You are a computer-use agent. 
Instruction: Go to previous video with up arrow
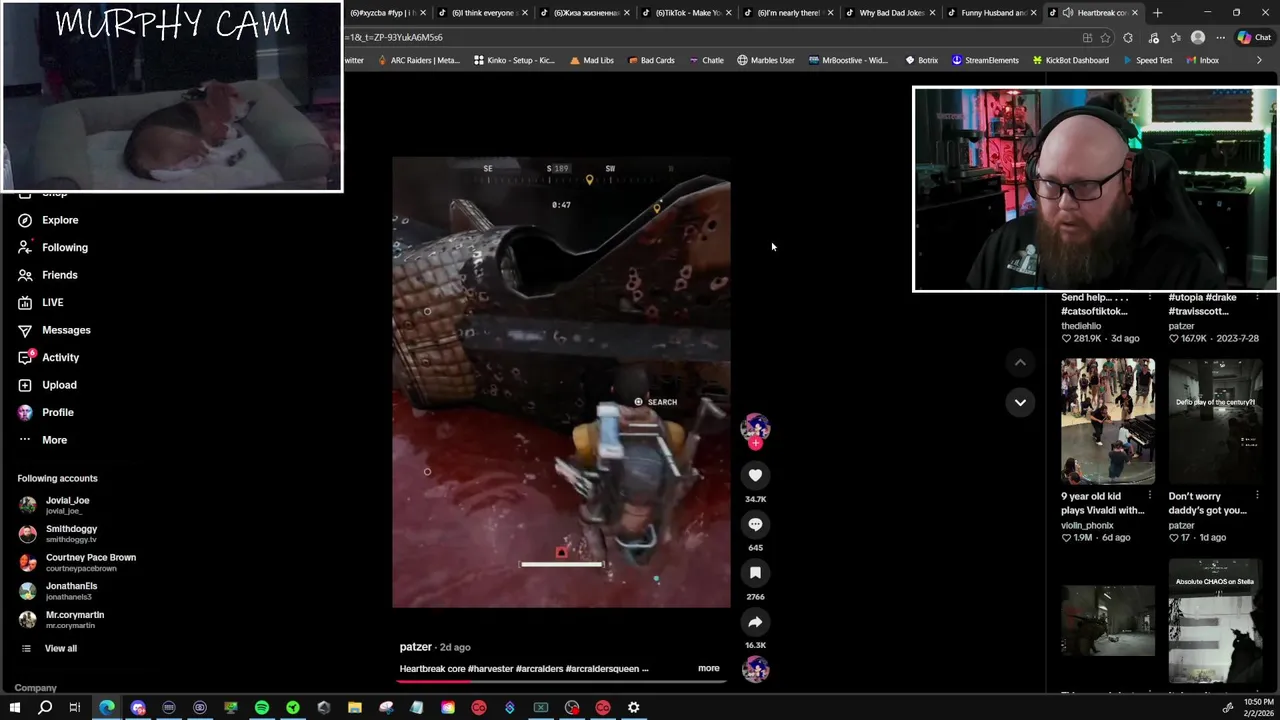pos(1020,362)
